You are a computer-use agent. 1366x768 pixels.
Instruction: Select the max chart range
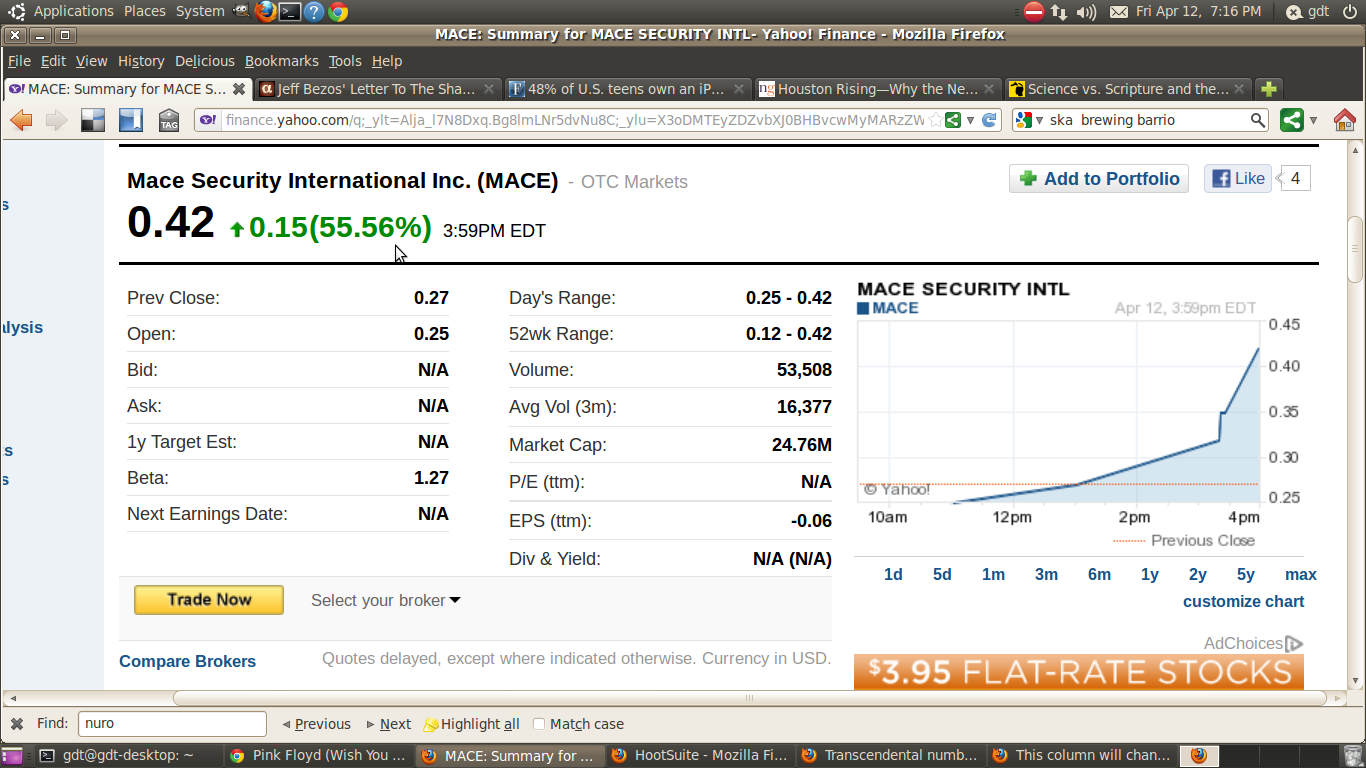click(x=1301, y=574)
